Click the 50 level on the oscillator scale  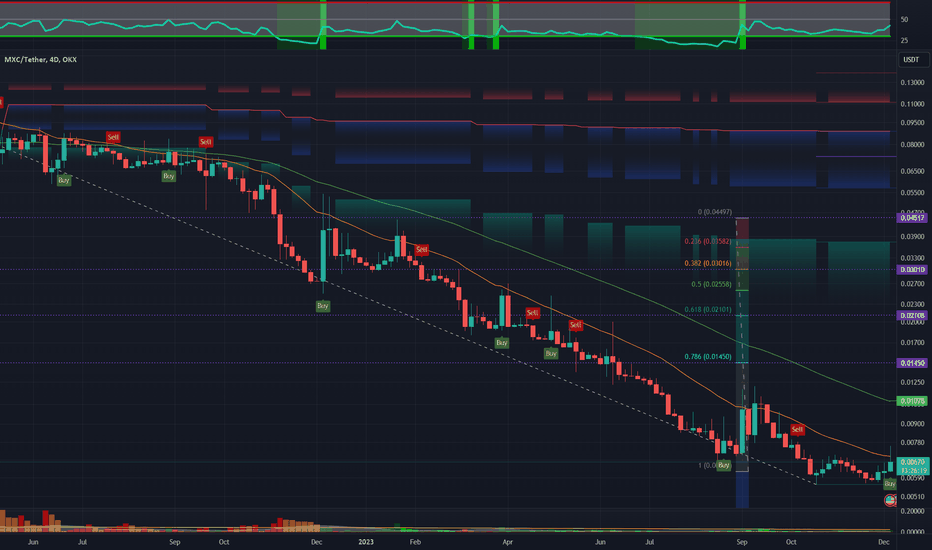click(904, 20)
